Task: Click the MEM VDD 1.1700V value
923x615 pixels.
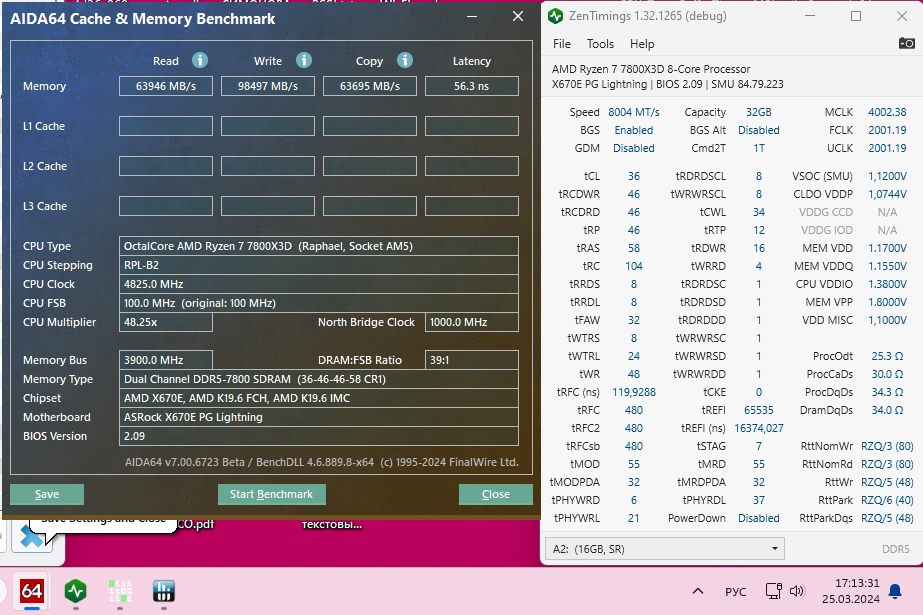Action: (887, 248)
